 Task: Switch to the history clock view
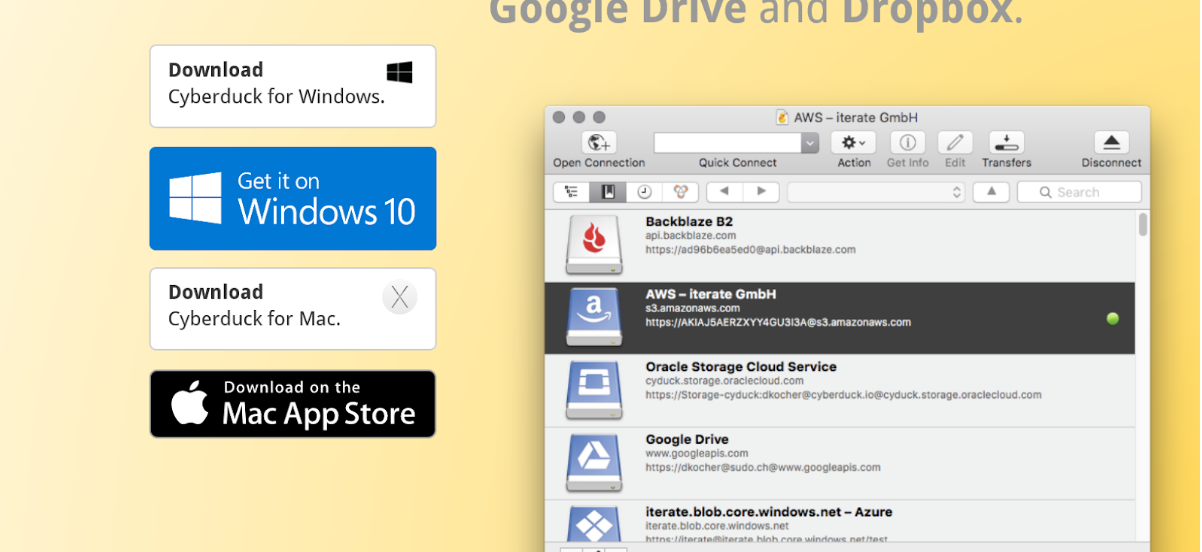coord(644,192)
